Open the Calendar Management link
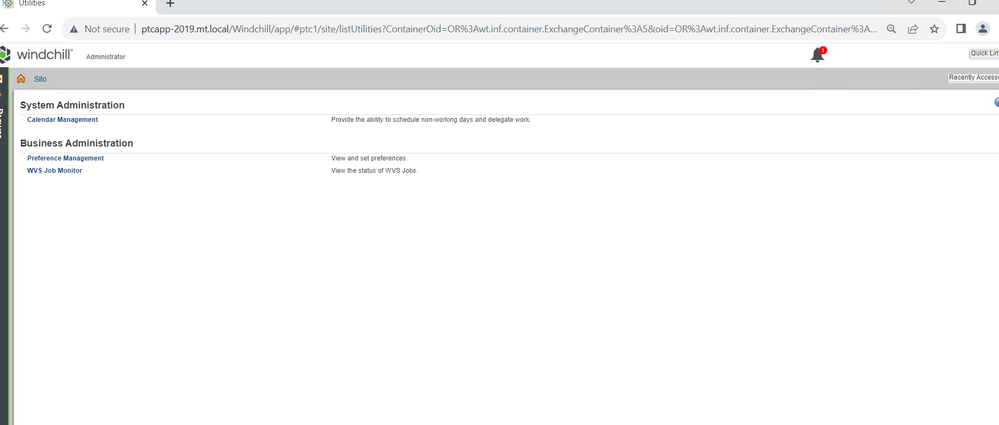 coord(62,120)
